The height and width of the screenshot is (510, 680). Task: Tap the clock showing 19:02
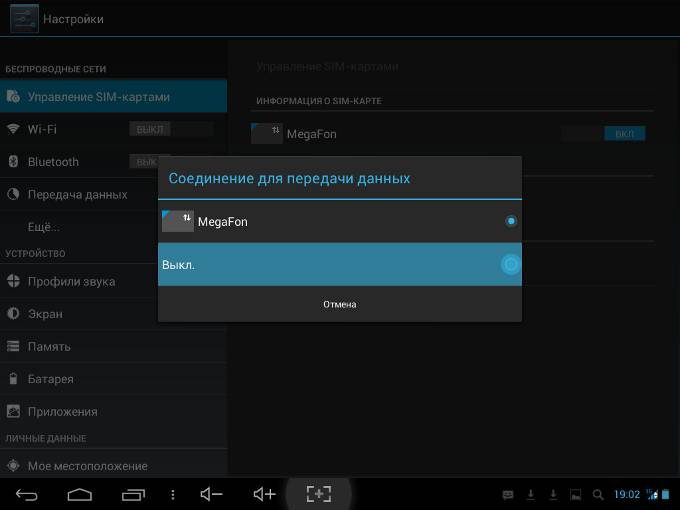[626, 494]
